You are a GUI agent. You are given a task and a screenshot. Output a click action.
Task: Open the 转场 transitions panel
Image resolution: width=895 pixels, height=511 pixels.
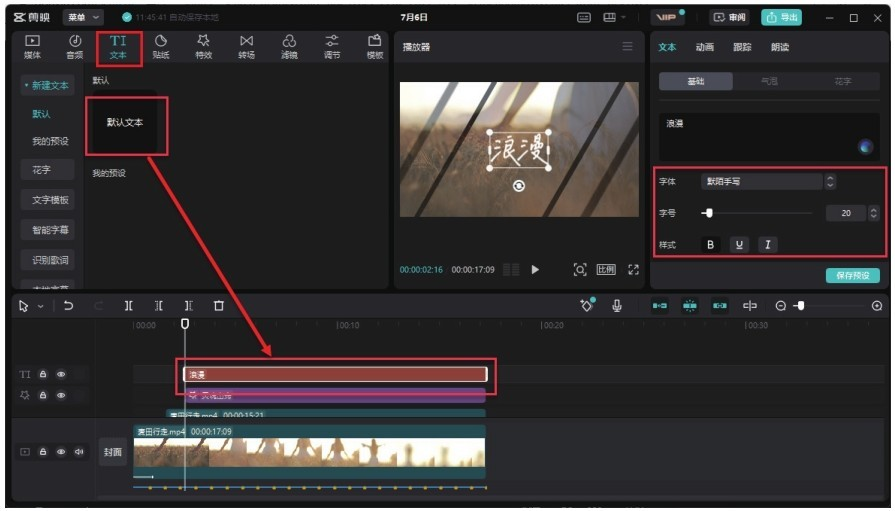(x=247, y=47)
